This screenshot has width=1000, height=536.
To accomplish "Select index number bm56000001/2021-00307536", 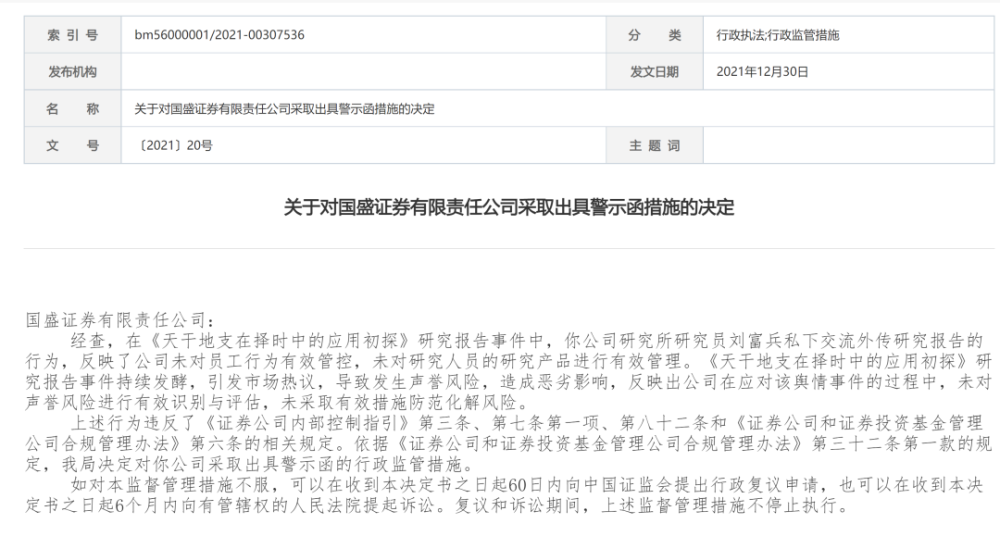I will tap(219, 35).
